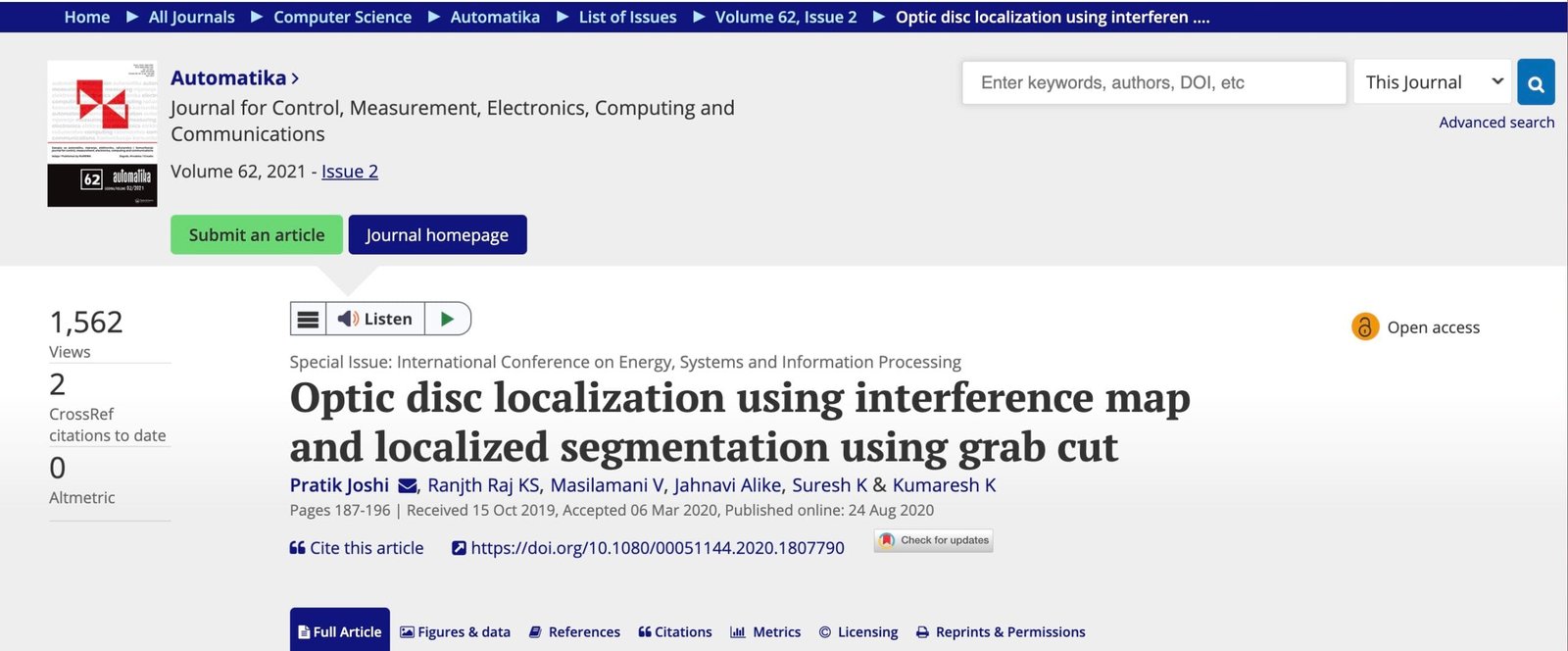Screen dimensions: 1568x651
Task: Select Computer Science in the breadcrumb
Action: coord(342,17)
